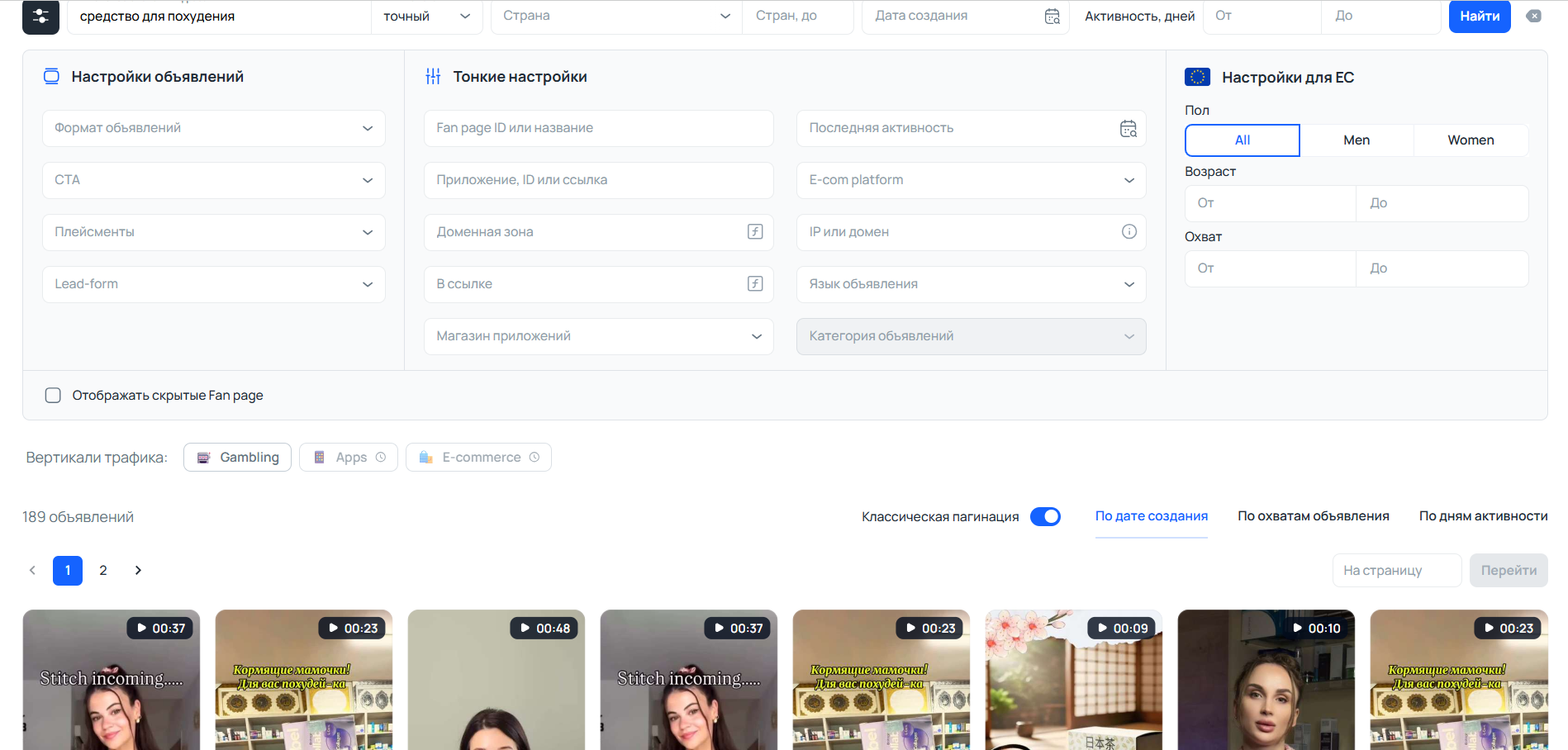This screenshot has height=750, width=1568.
Task: Click the clock icon on the Apps vertical
Action: click(380, 457)
